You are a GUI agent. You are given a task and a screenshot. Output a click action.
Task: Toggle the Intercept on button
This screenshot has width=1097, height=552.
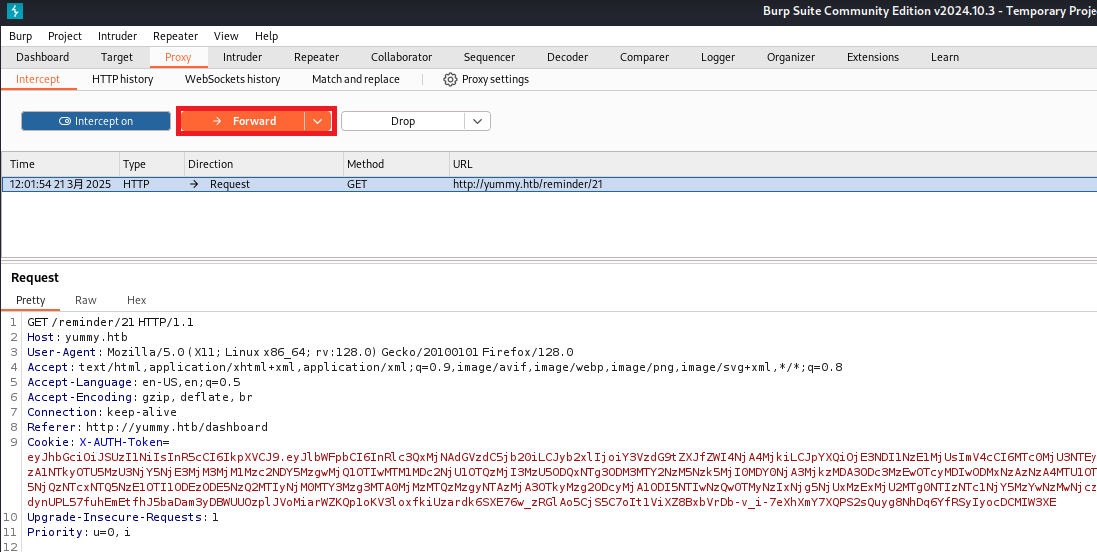96,121
